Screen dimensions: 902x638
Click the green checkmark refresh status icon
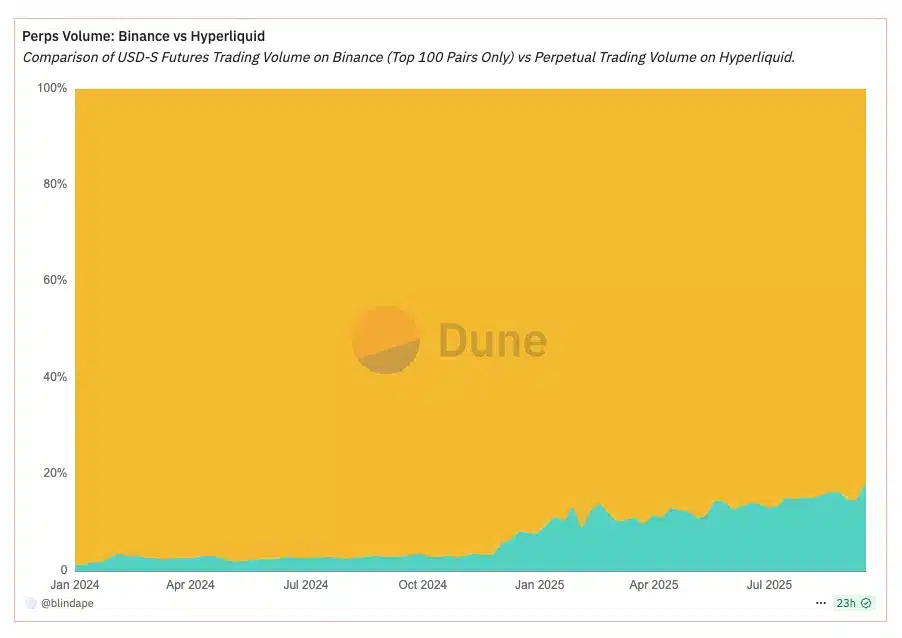click(x=866, y=603)
